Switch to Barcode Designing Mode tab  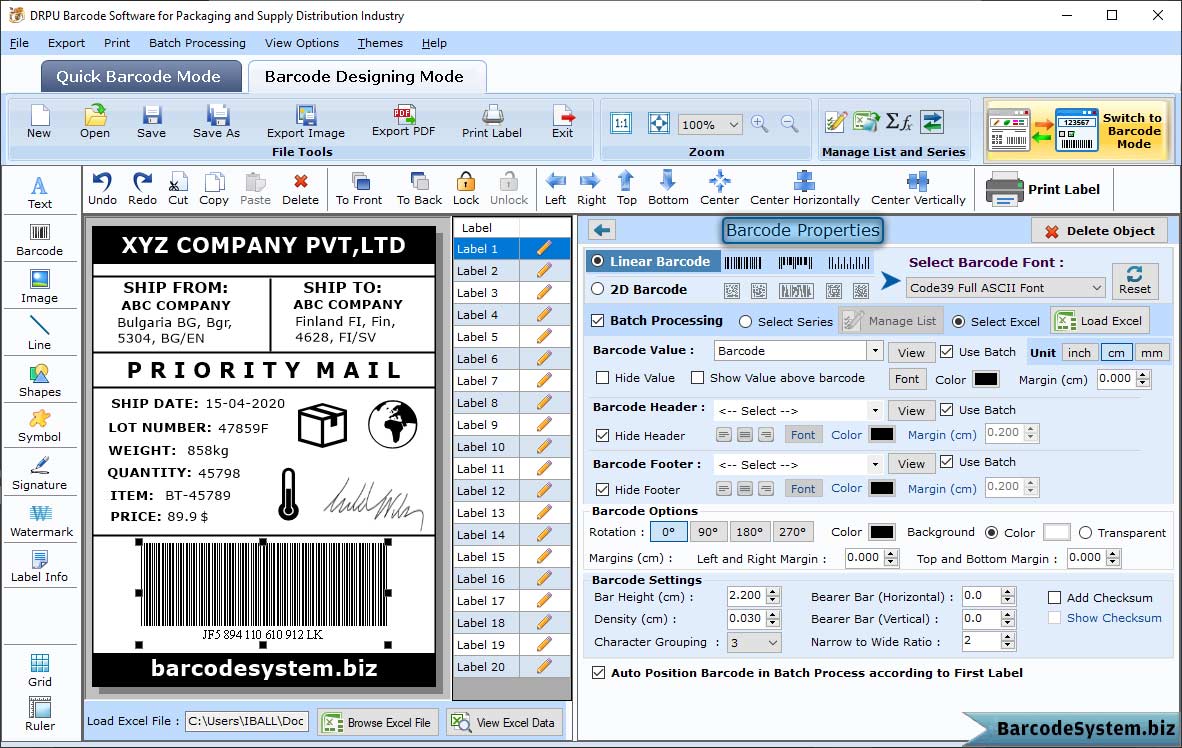click(366, 77)
